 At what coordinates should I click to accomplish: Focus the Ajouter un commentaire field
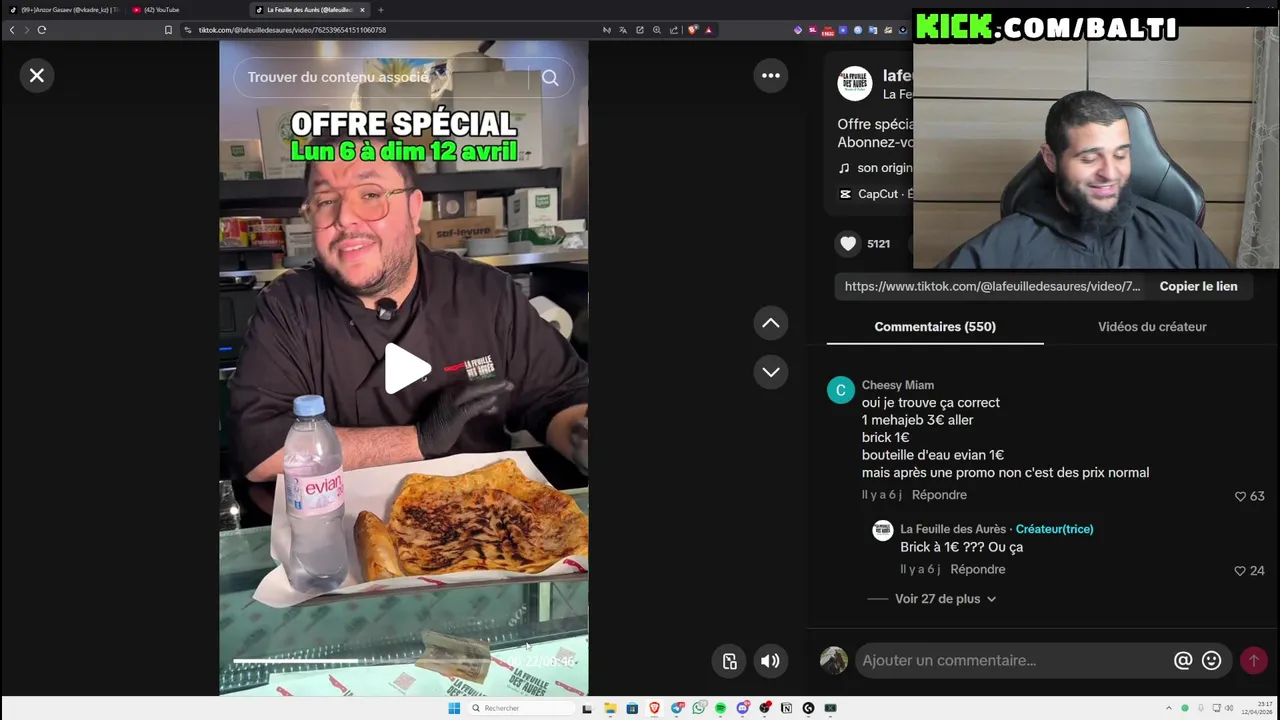(1010, 660)
